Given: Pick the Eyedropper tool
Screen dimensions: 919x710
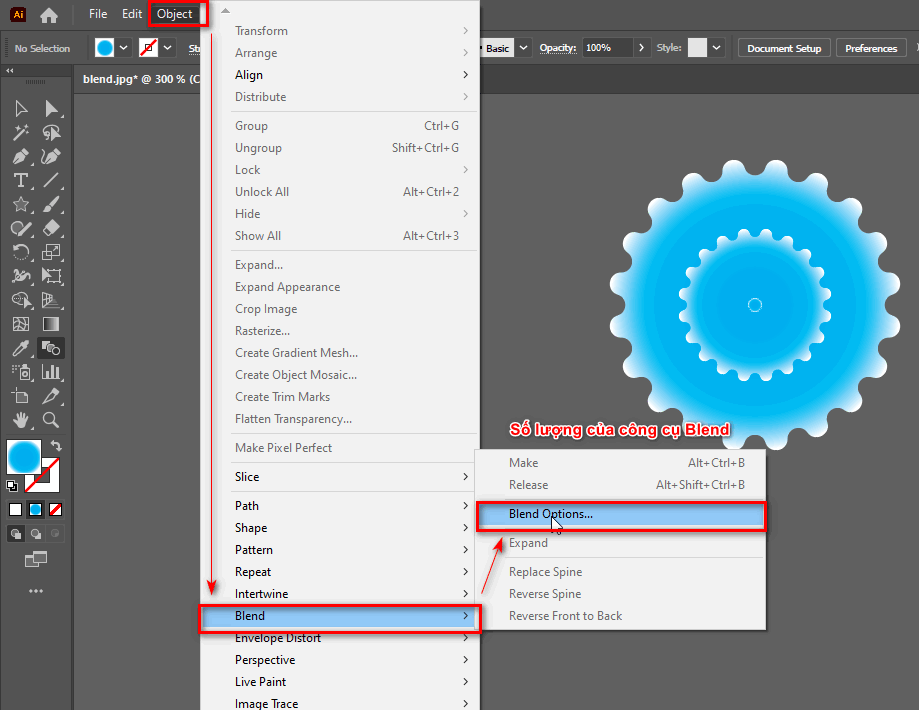Looking at the screenshot, I should click(20, 349).
